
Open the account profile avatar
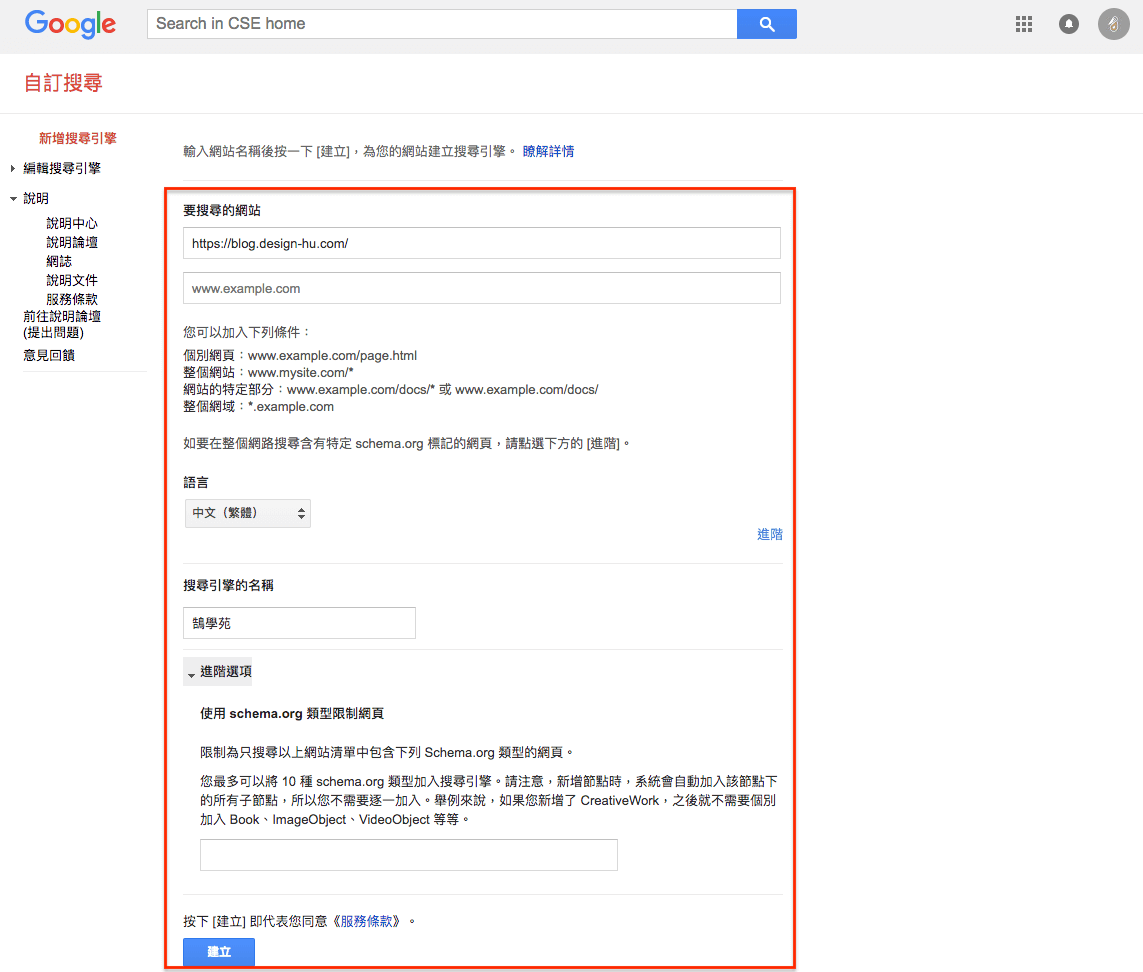coord(1113,24)
